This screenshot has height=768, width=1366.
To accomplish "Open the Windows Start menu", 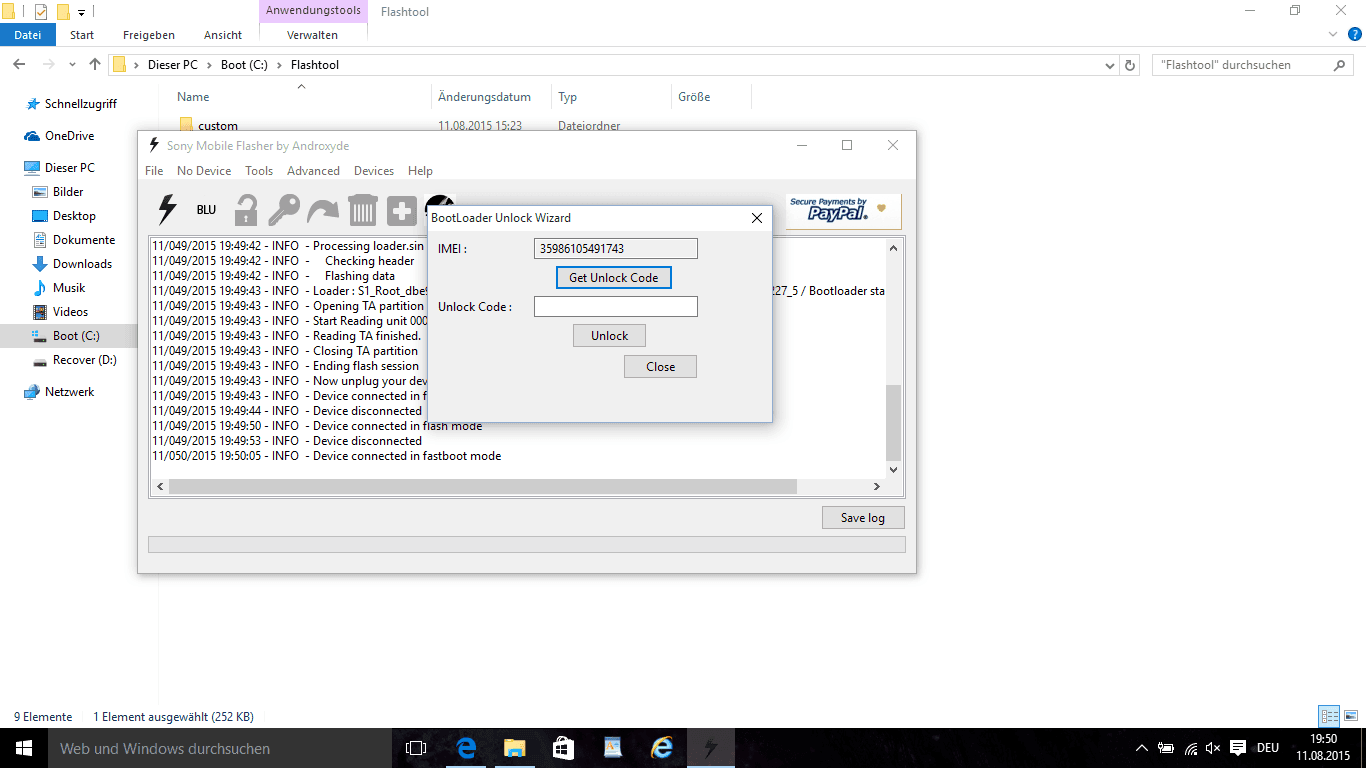I will pos(24,748).
